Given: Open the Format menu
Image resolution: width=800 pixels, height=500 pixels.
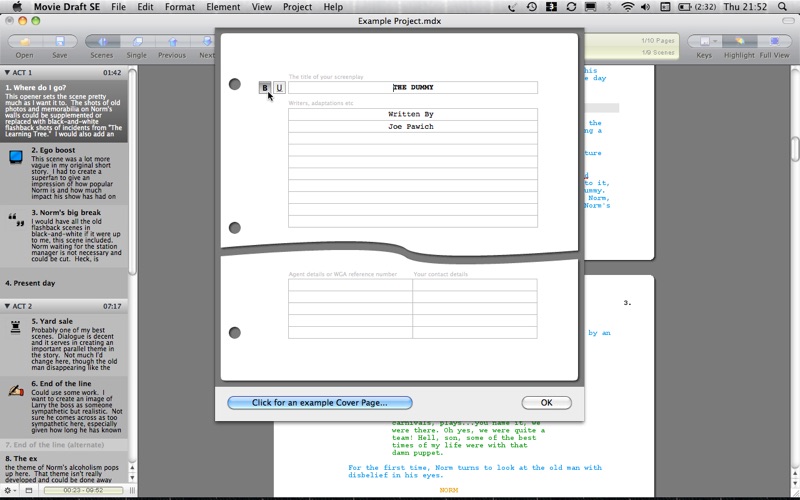Looking at the screenshot, I should click(180, 7).
